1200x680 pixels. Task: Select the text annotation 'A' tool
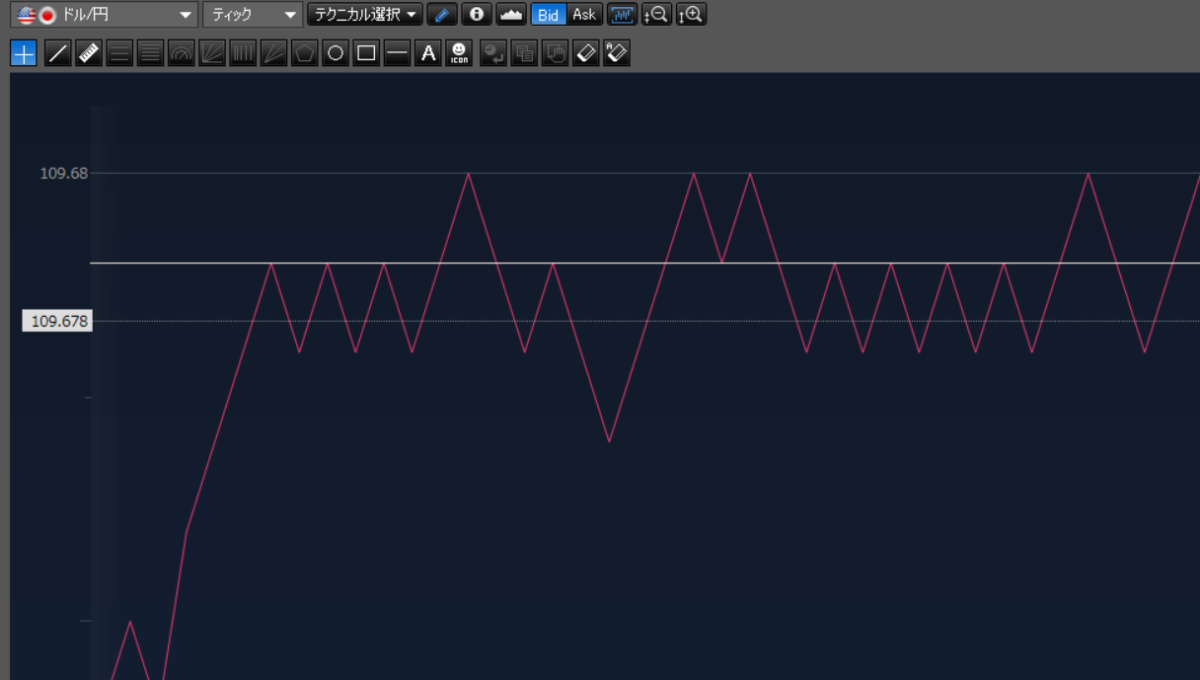click(428, 53)
